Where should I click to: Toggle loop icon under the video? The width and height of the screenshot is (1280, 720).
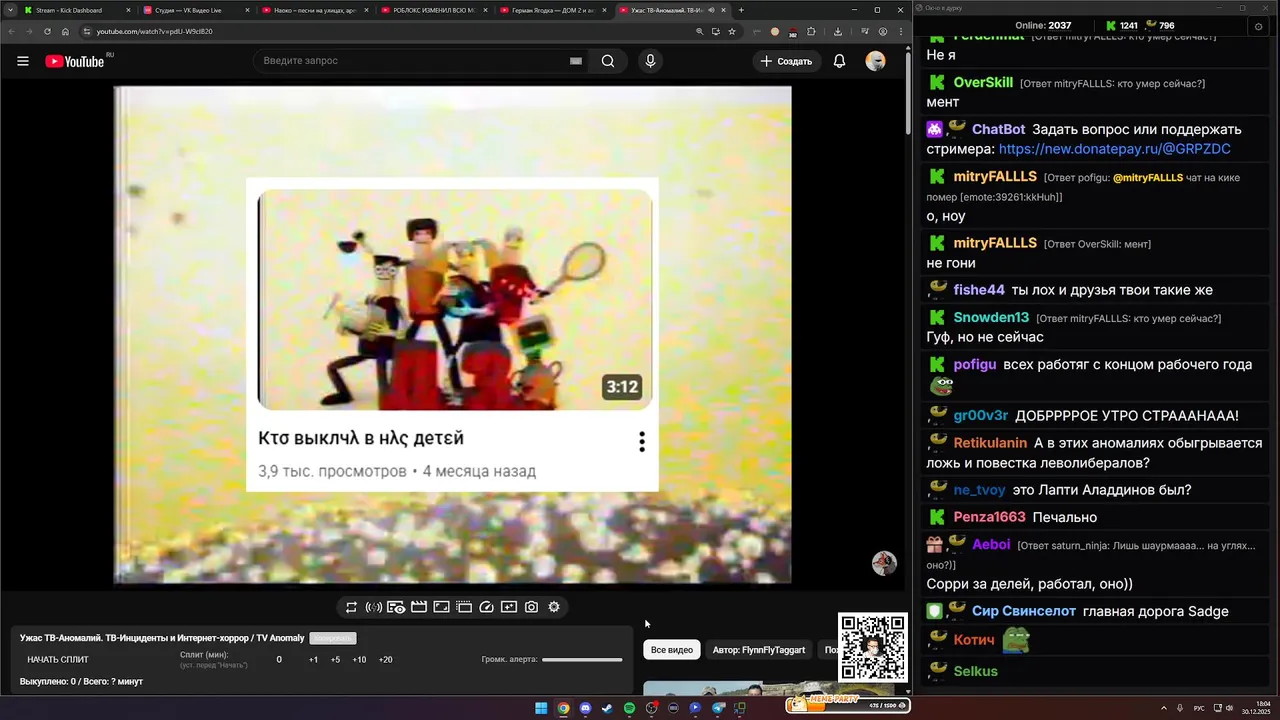click(x=351, y=607)
